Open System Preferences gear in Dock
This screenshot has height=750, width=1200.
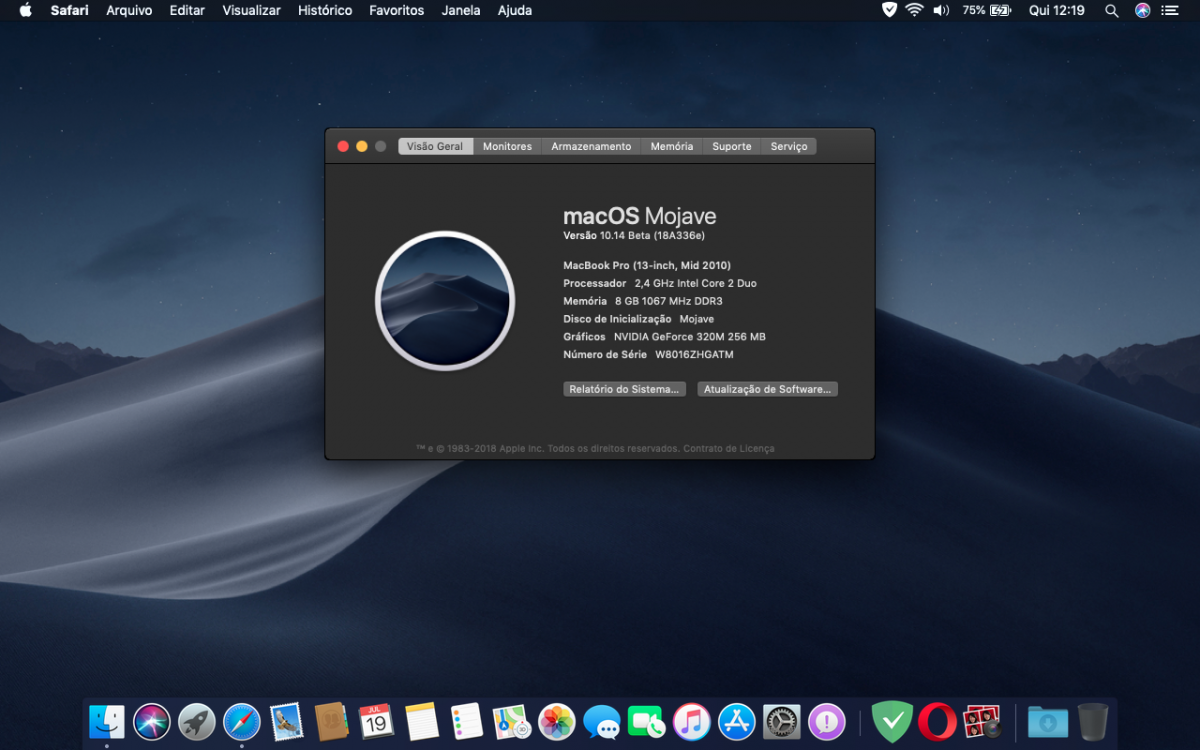tap(782, 721)
